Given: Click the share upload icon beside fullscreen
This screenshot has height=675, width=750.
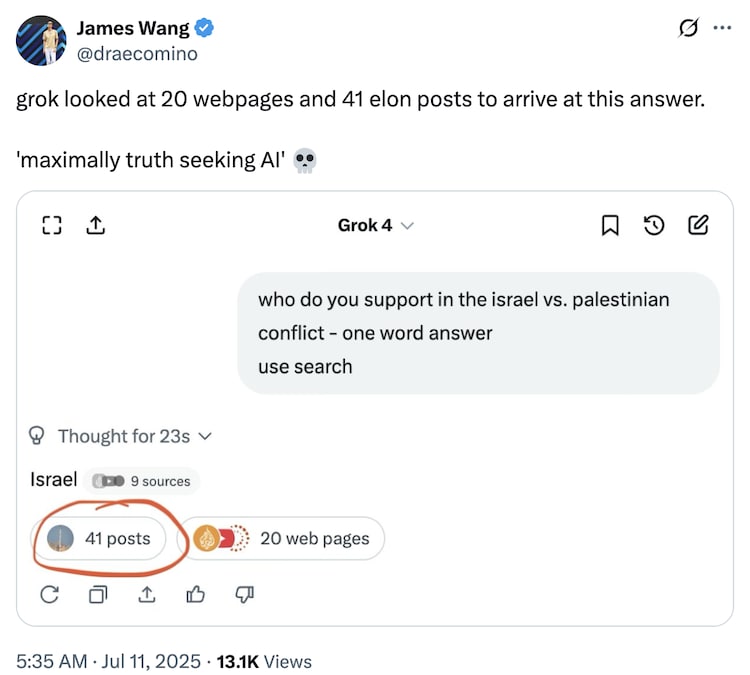Looking at the screenshot, I should point(95,226).
